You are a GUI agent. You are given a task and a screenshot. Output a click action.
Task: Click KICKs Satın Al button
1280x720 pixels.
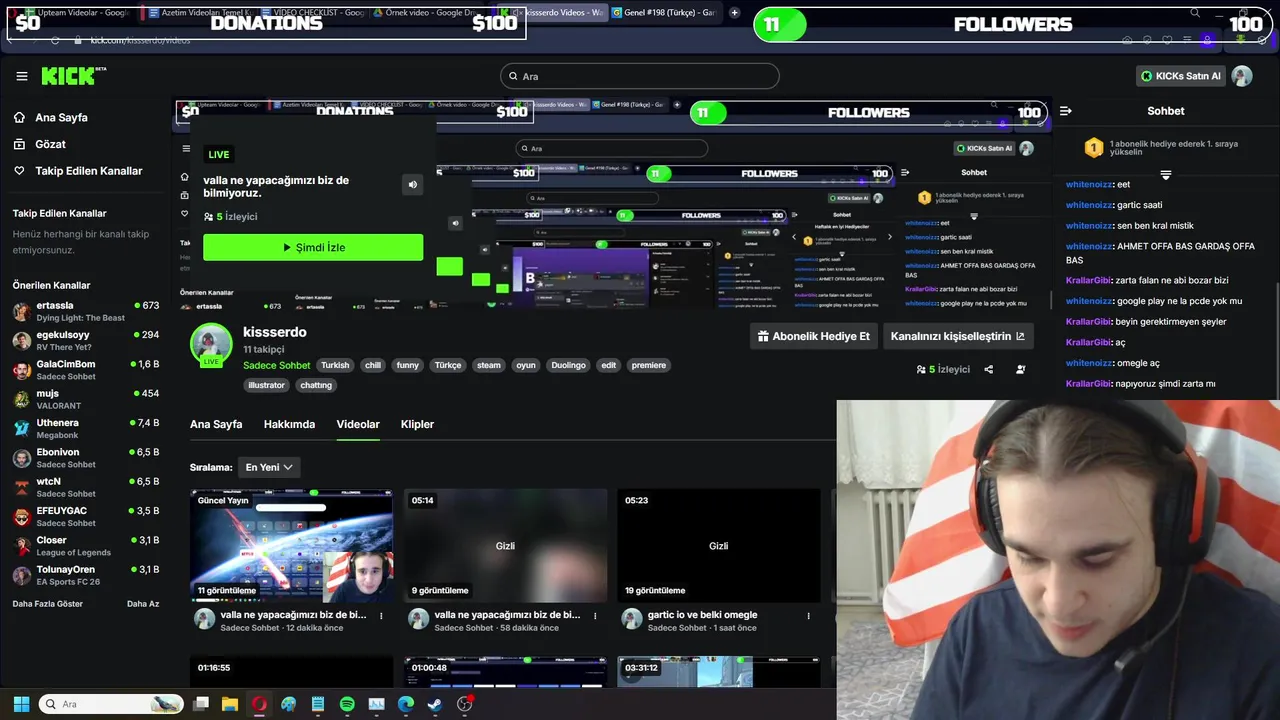point(1180,76)
